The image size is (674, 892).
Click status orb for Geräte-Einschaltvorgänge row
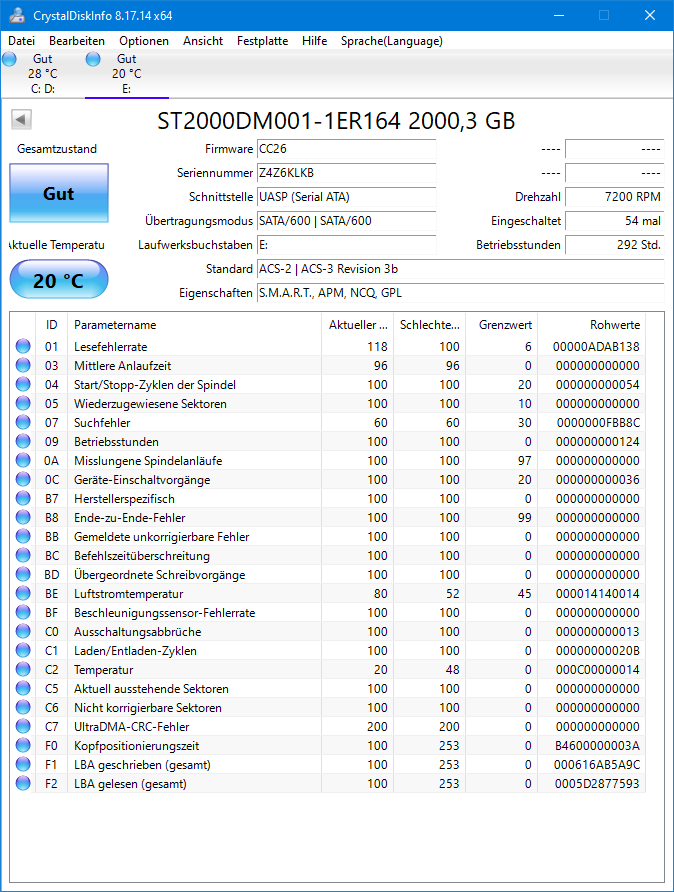click(23, 480)
